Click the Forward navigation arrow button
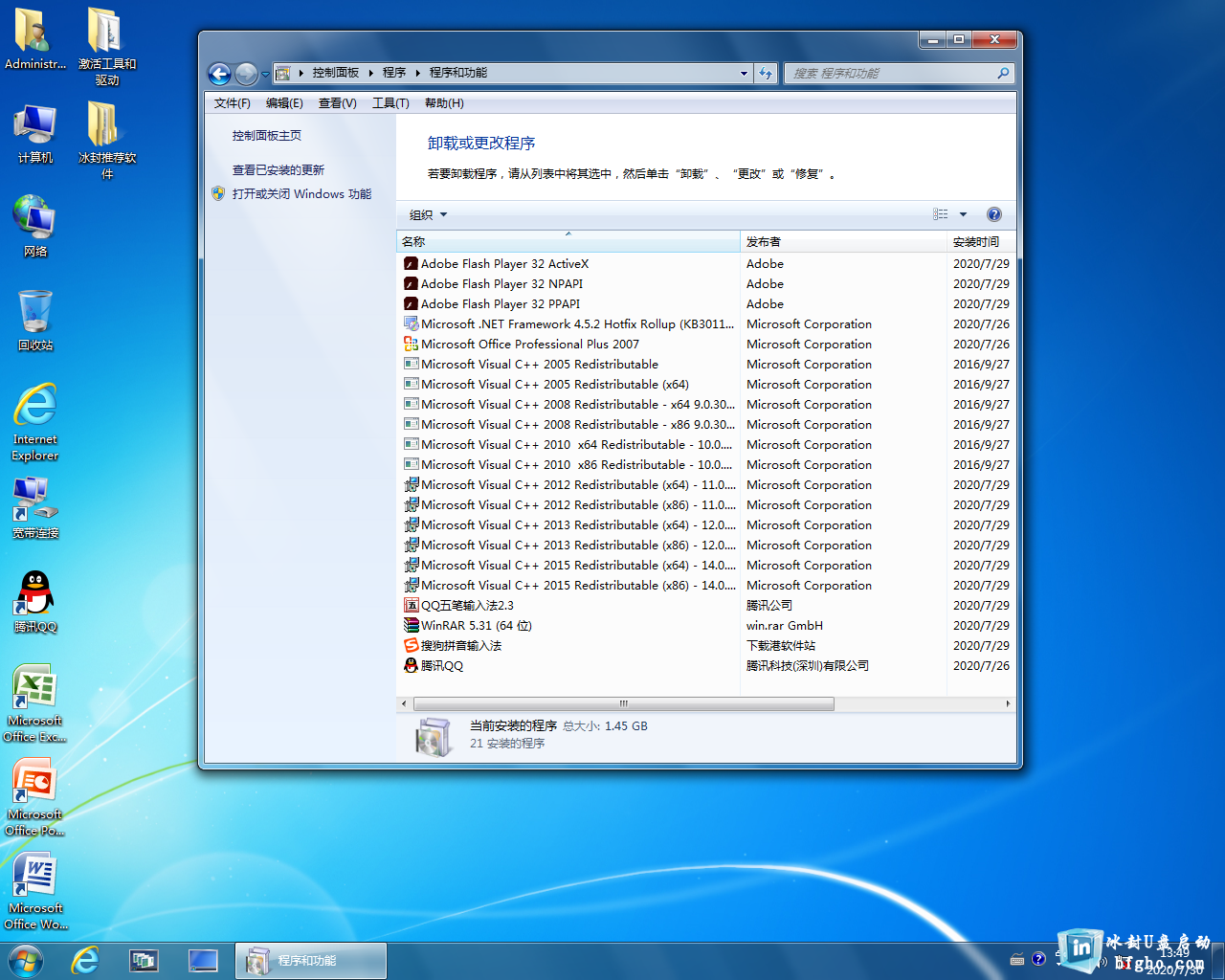 [246, 74]
